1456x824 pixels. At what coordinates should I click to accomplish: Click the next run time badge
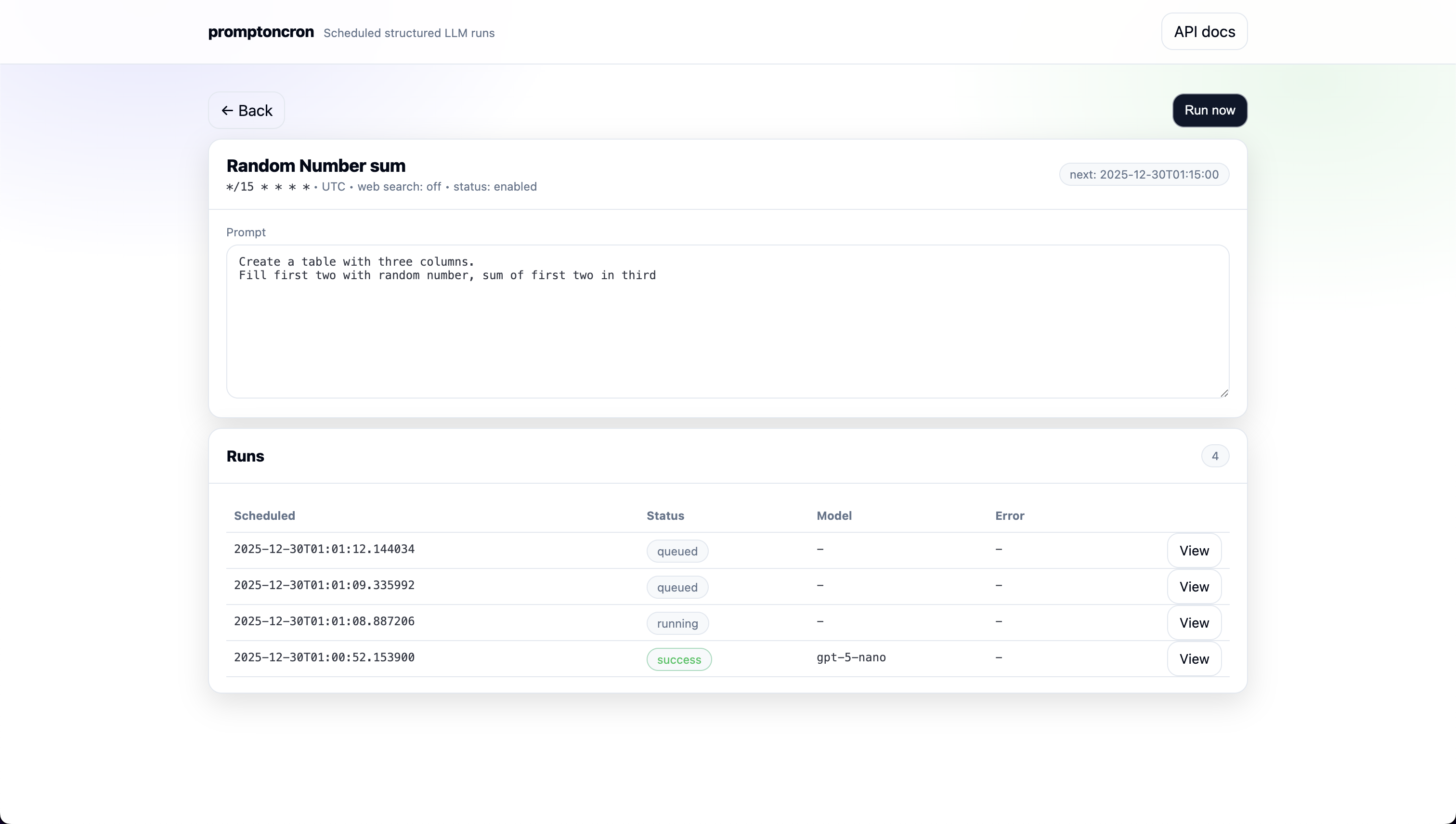[x=1143, y=174]
